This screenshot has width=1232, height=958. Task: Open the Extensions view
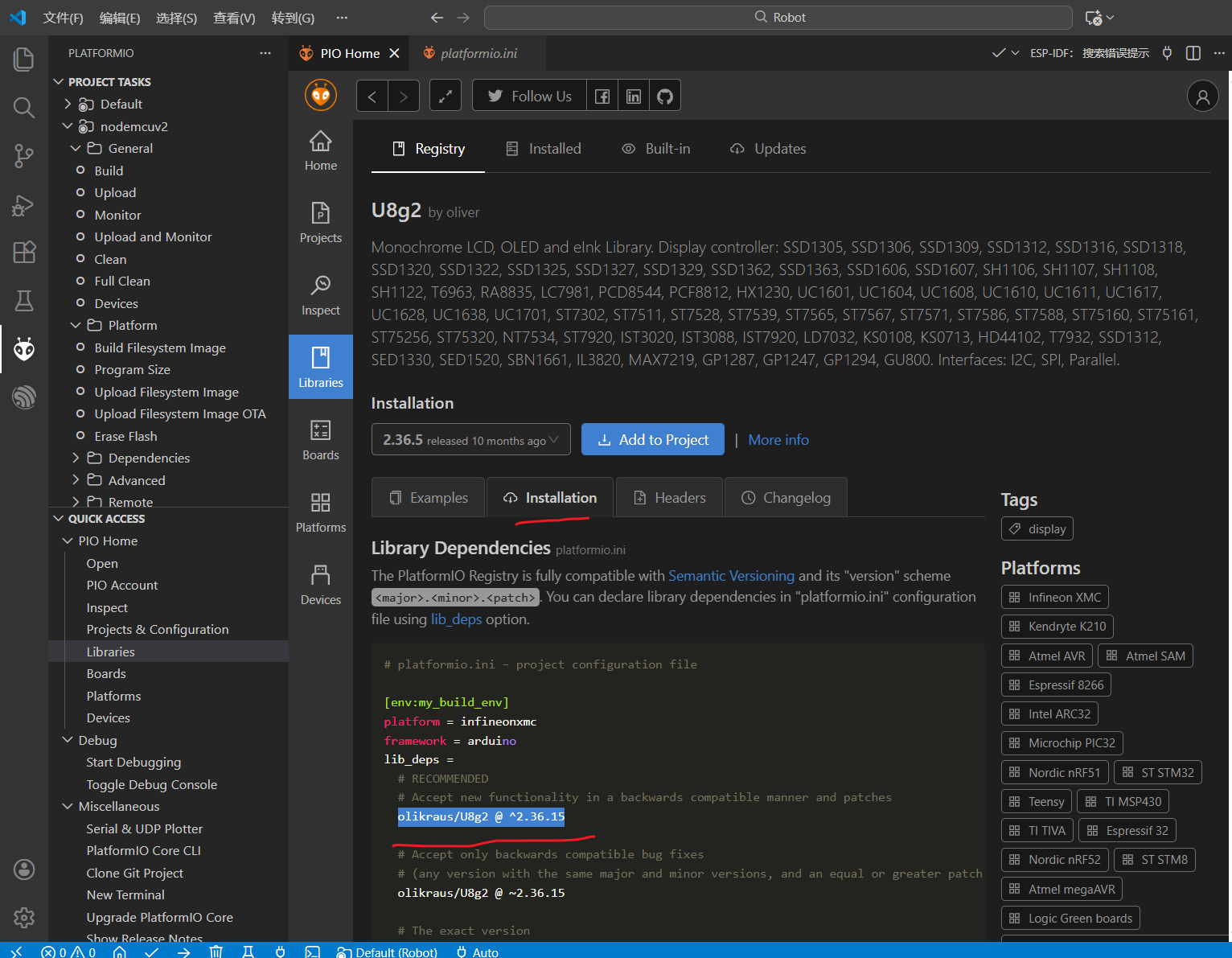pos(24,253)
